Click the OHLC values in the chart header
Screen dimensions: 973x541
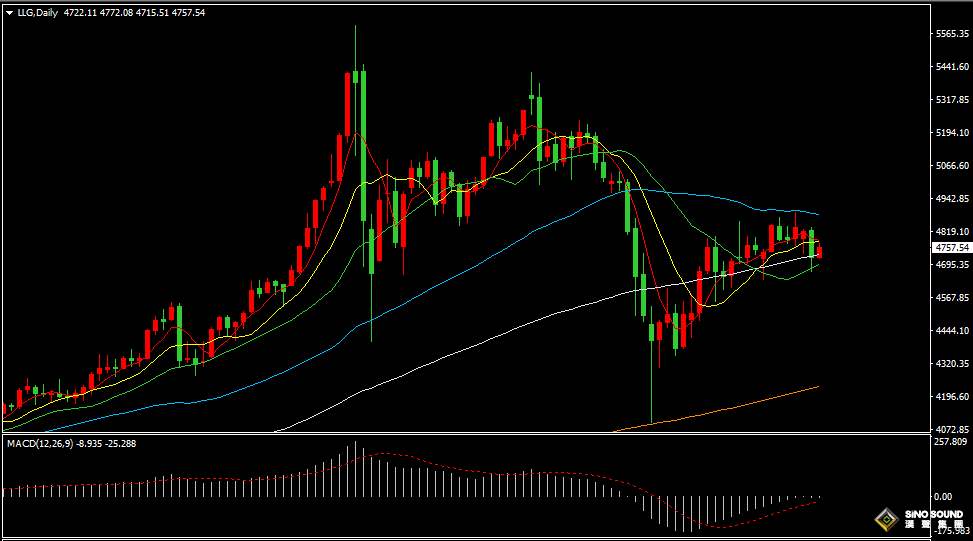[x=134, y=12]
